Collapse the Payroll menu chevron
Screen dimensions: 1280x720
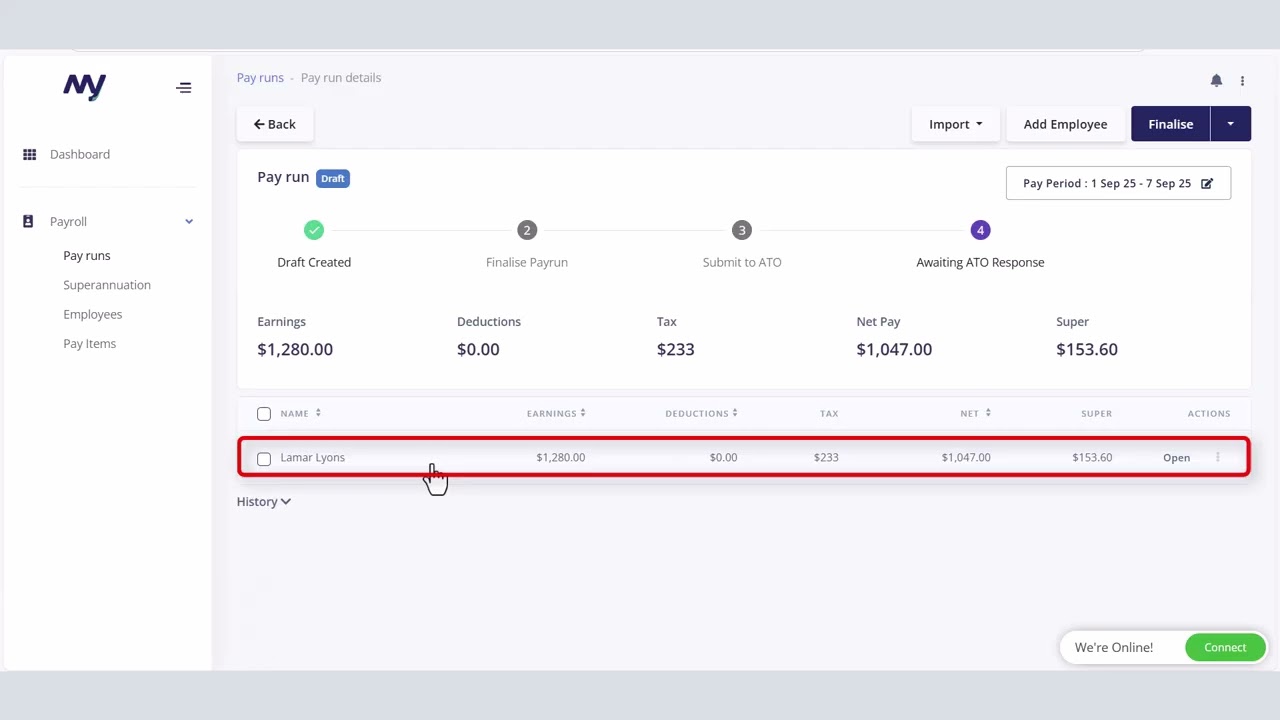coord(189,221)
